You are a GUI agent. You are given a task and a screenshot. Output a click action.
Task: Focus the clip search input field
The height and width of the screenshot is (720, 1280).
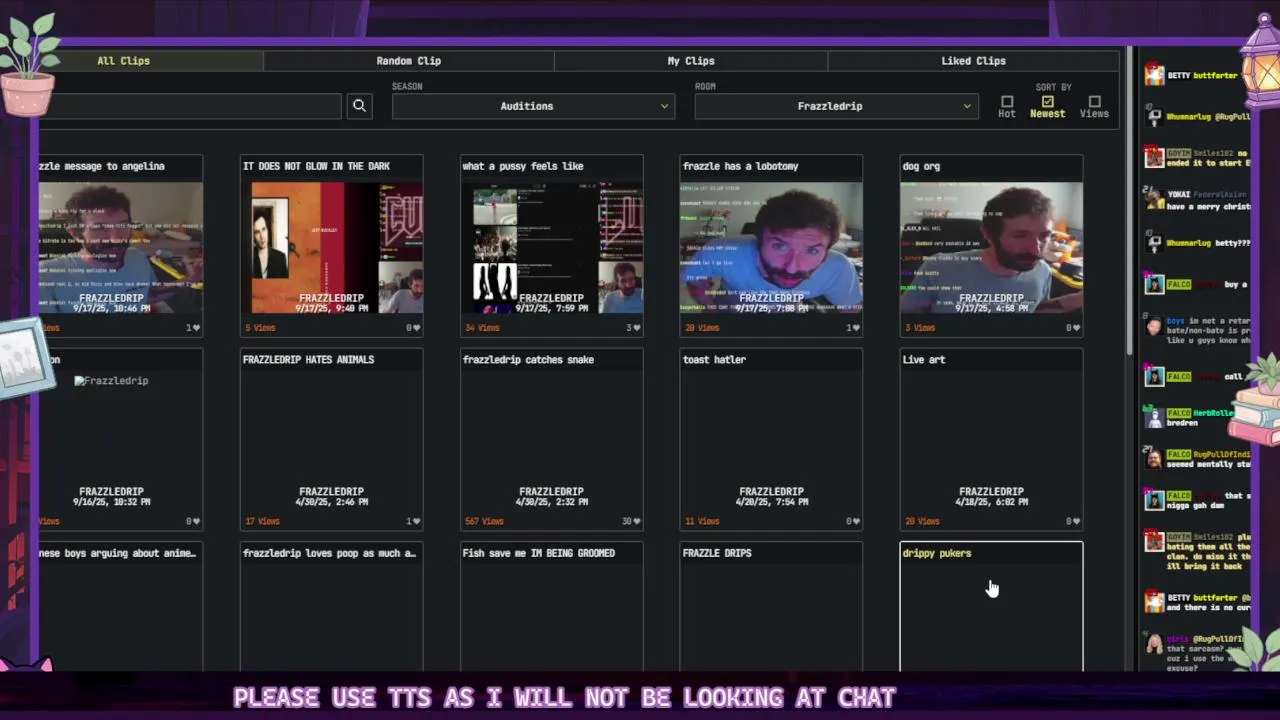190,106
